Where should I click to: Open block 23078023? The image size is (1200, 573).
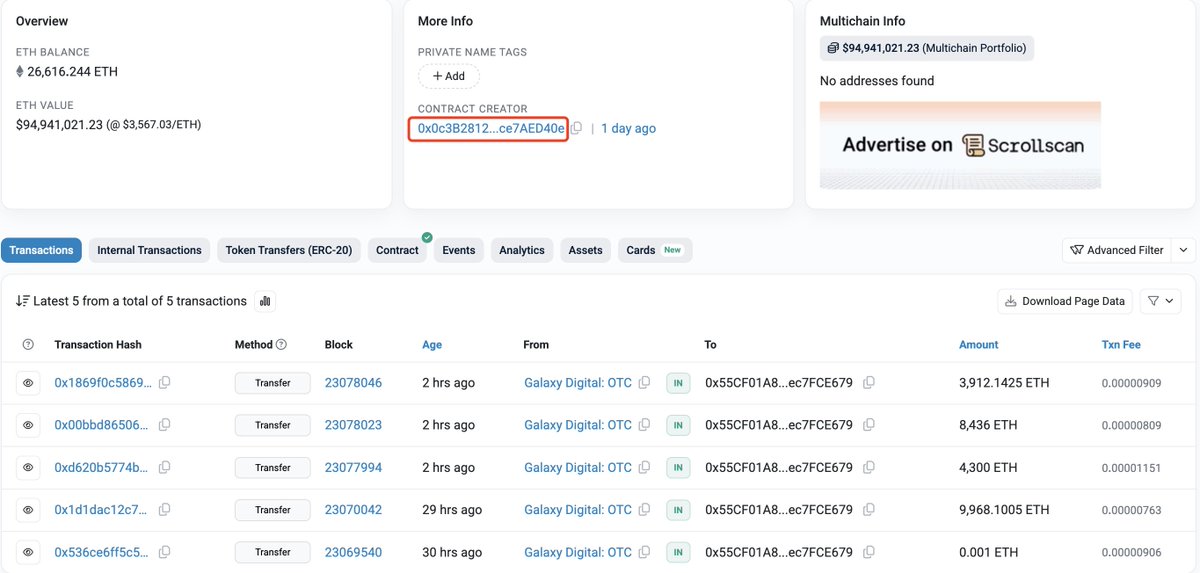(x=353, y=425)
